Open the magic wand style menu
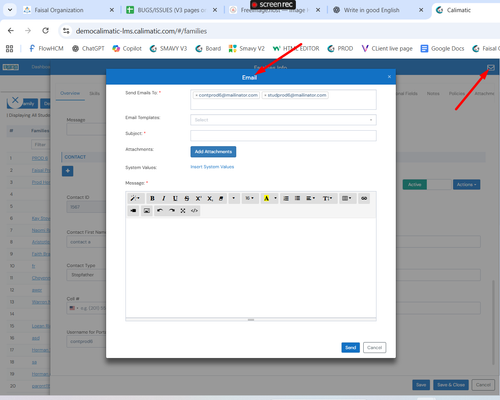 tap(136, 198)
